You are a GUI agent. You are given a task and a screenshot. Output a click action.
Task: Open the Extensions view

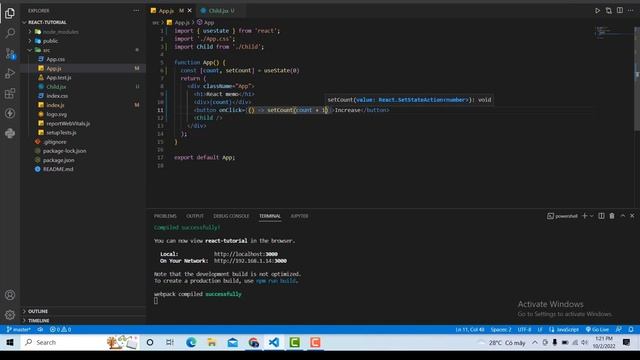(x=10, y=93)
